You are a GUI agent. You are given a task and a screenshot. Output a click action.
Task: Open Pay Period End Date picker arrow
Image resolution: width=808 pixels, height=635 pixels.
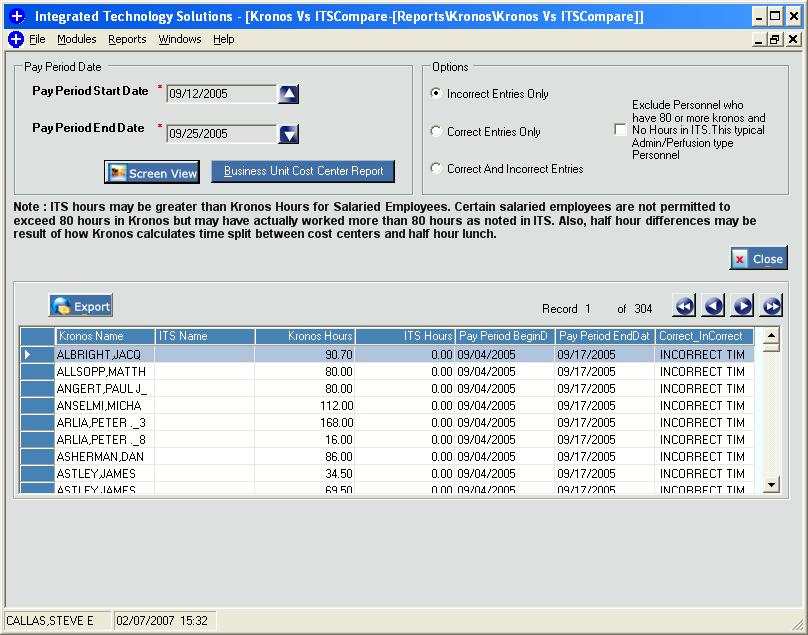289,134
